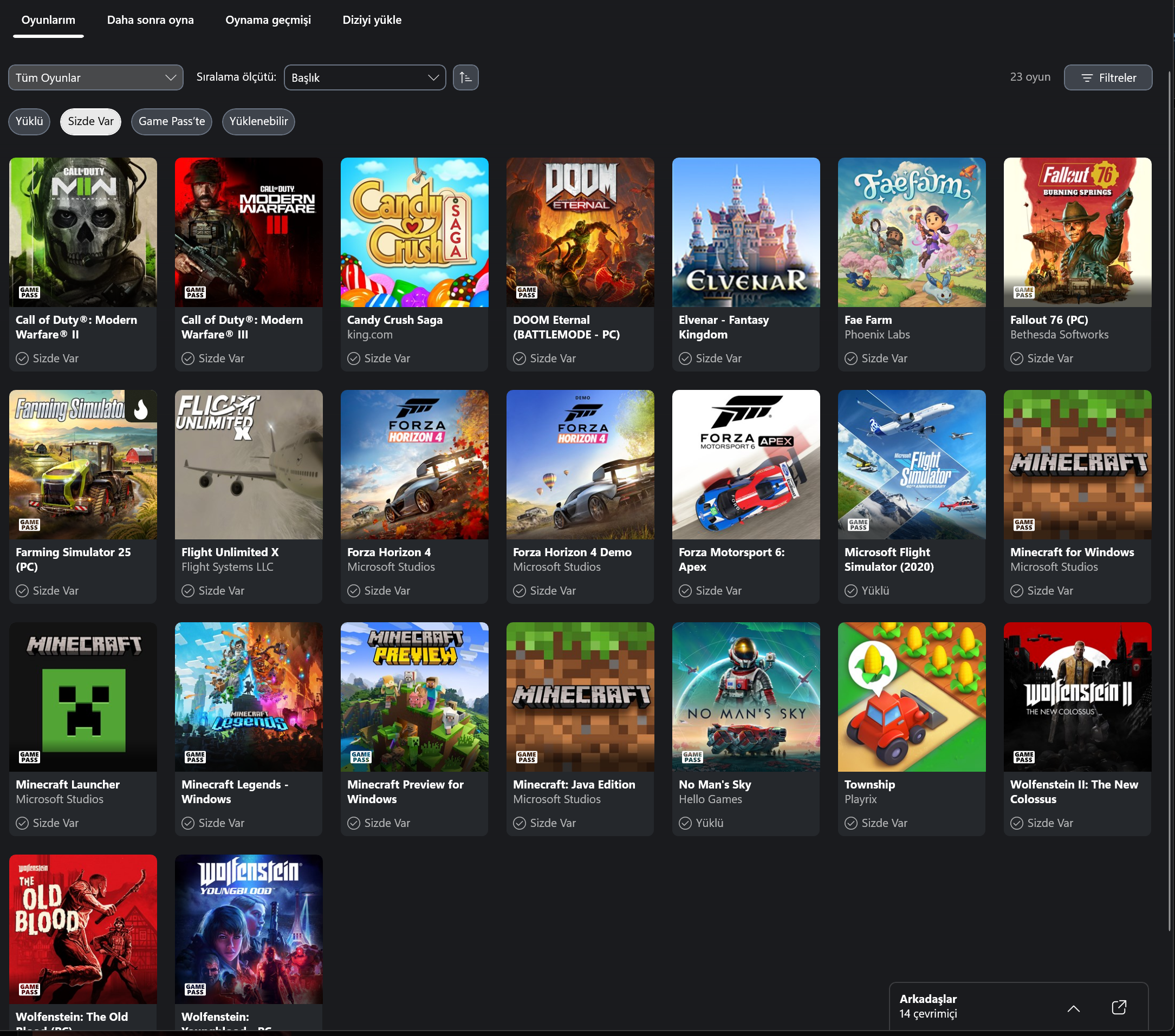1175x1036 pixels.
Task: Click the Fallout 76 (PC) title
Action: 1049,320
